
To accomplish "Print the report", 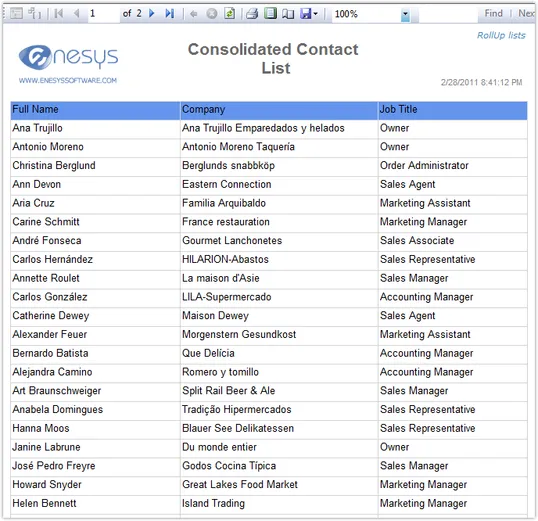I will [x=252, y=14].
